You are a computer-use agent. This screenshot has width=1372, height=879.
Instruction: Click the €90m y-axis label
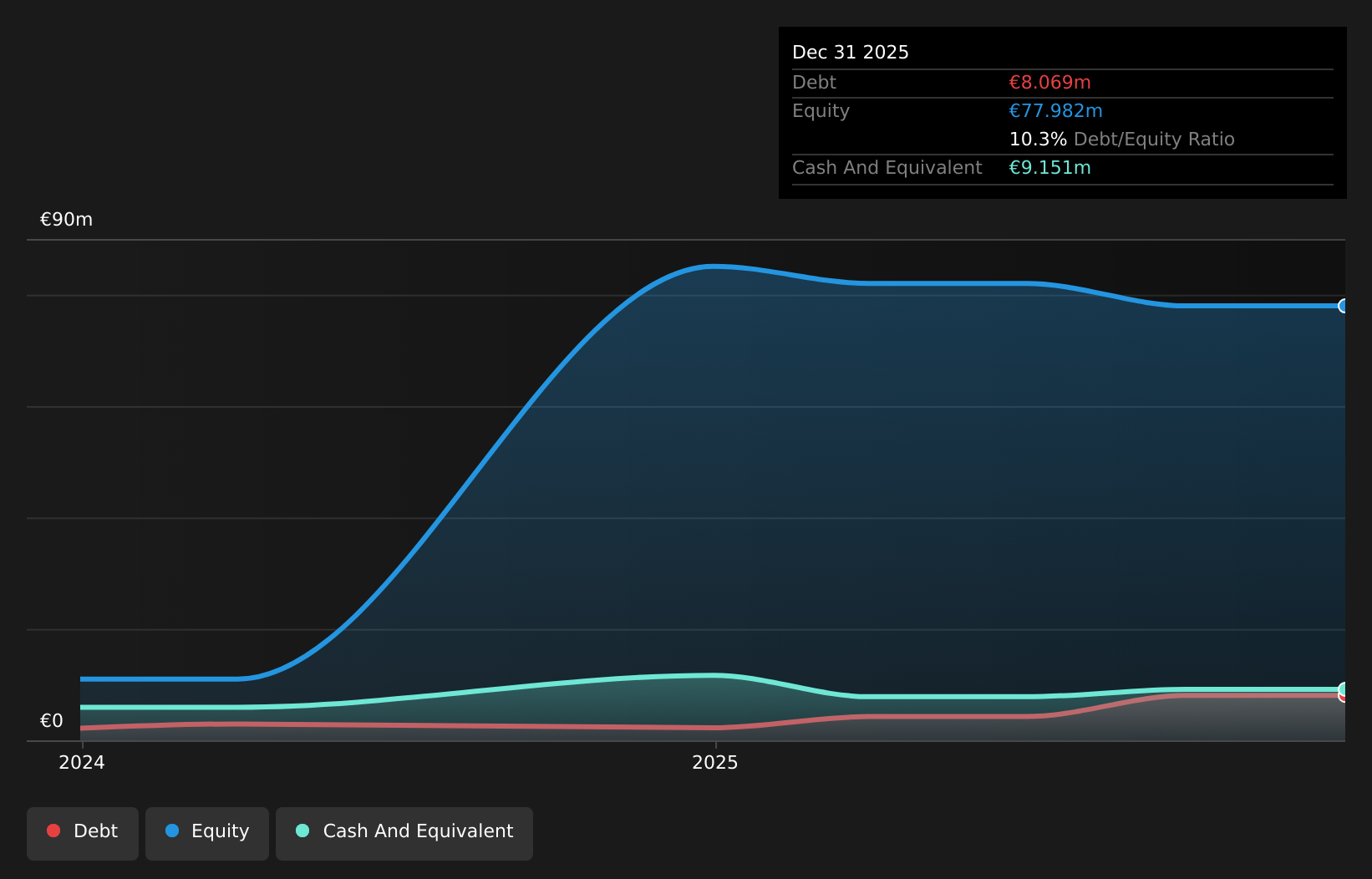tap(67, 220)
